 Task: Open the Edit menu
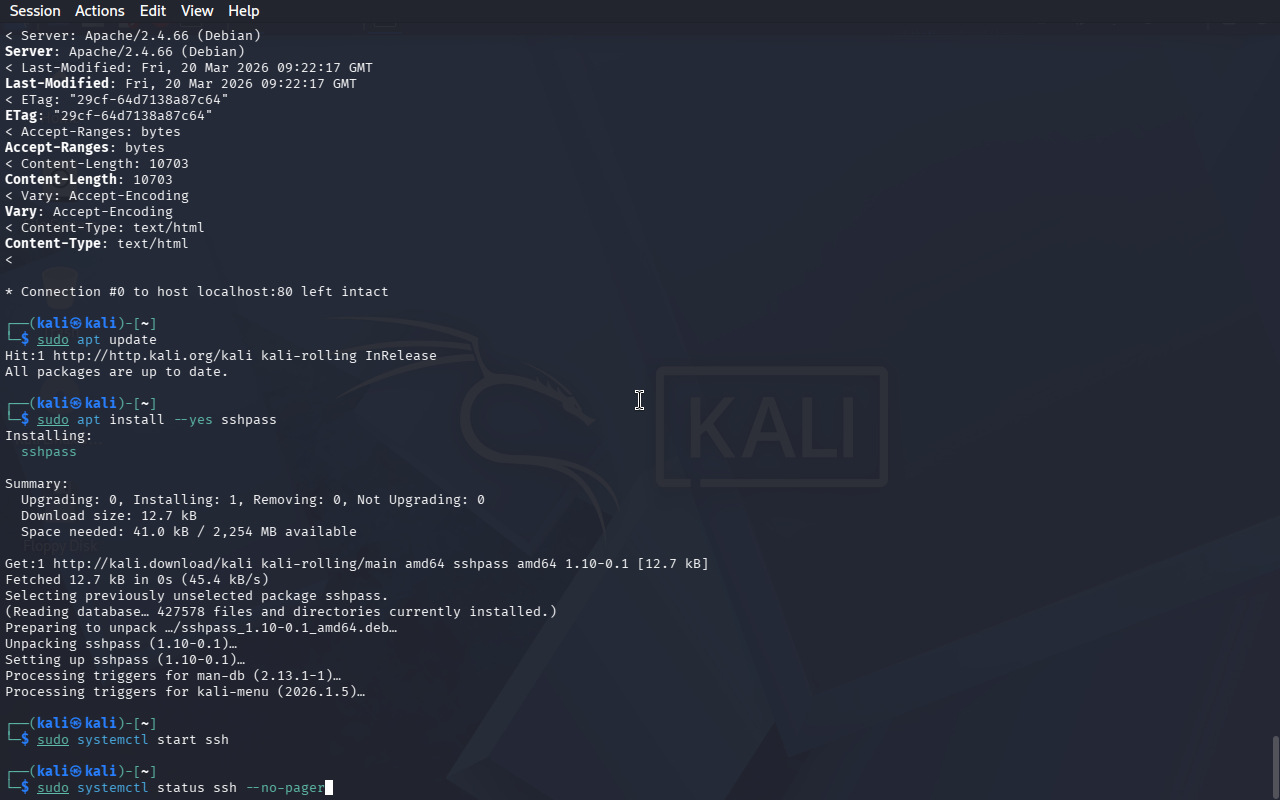pos(153,11)
